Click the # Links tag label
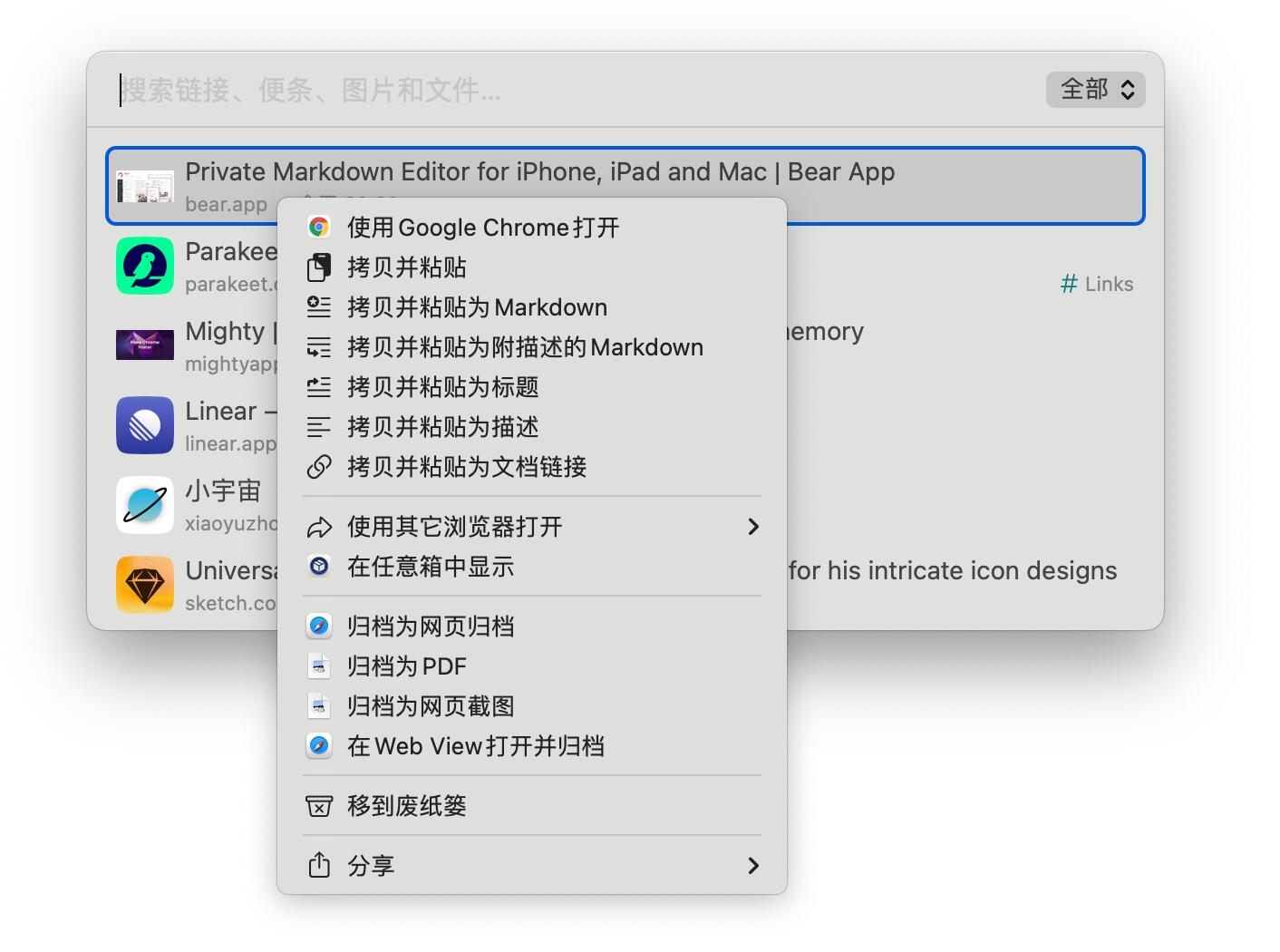Screen dimensions: 1280x952 click(1097, 284)
